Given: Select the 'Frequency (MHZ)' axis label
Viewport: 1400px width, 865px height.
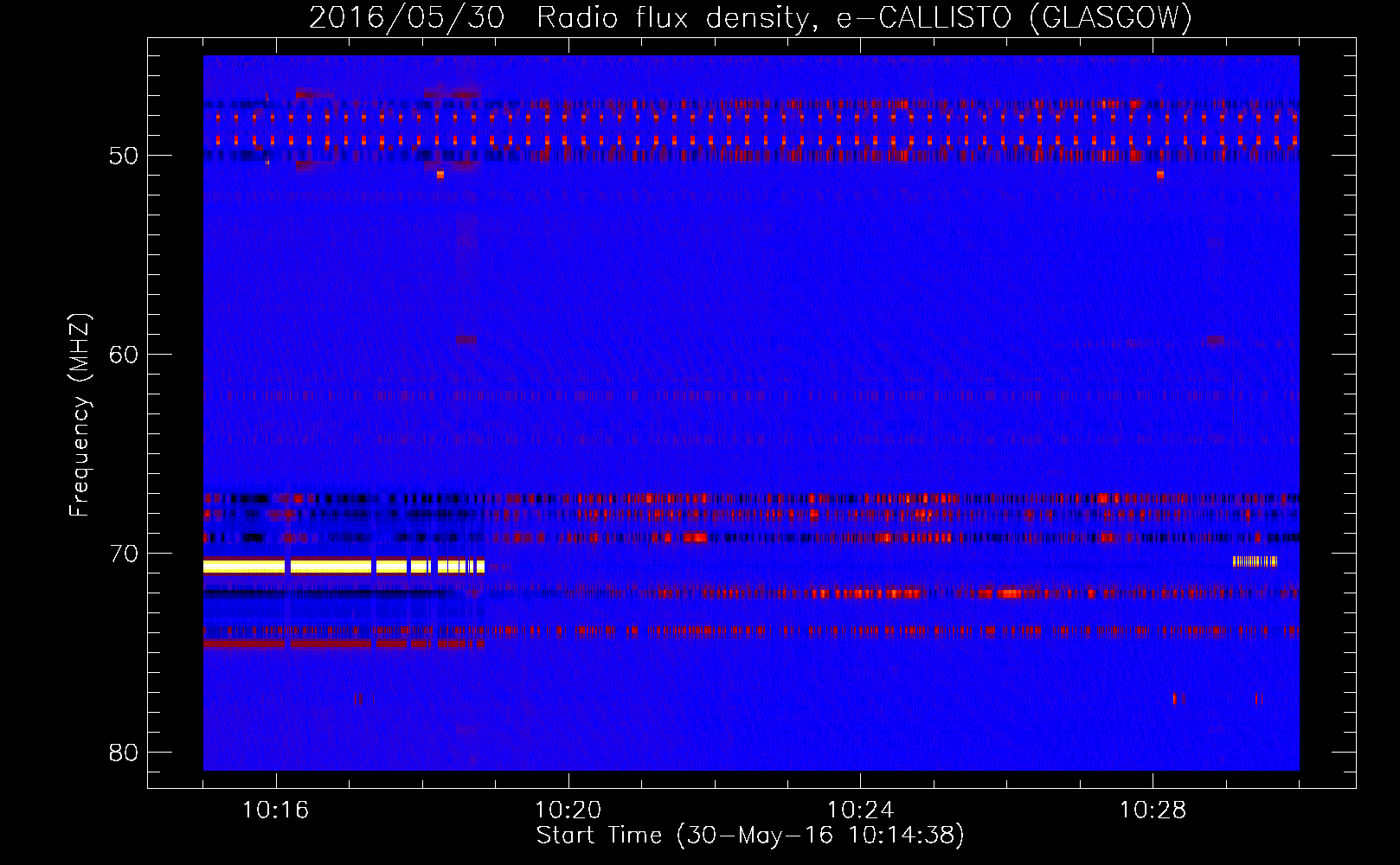Looking at the screenshot, I should pyautogui.click(x=80, y=415).
